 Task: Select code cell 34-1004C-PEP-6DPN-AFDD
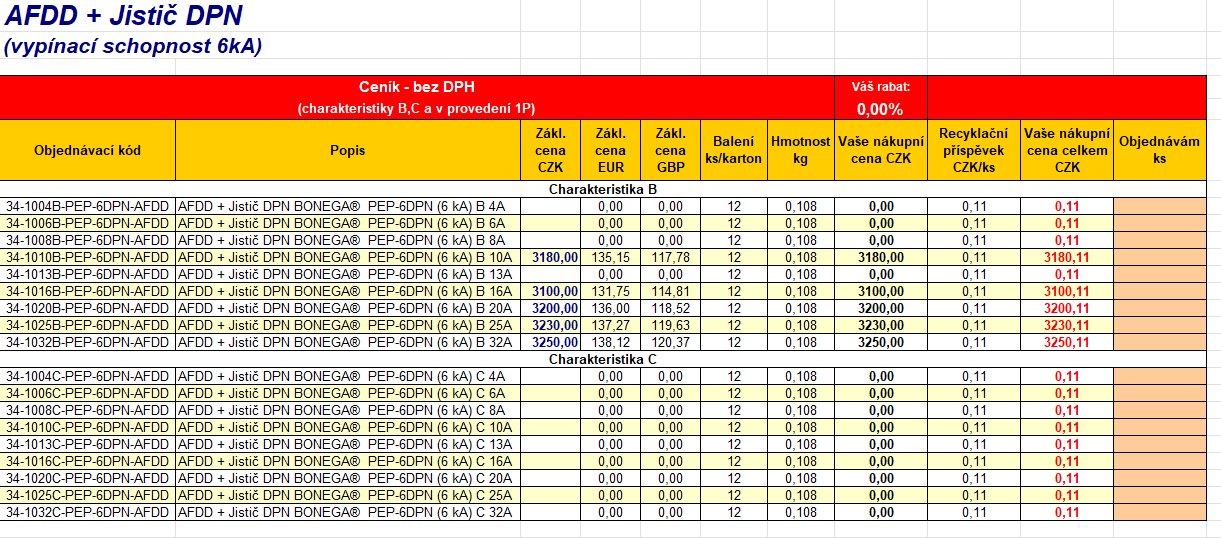pos(88,376)
